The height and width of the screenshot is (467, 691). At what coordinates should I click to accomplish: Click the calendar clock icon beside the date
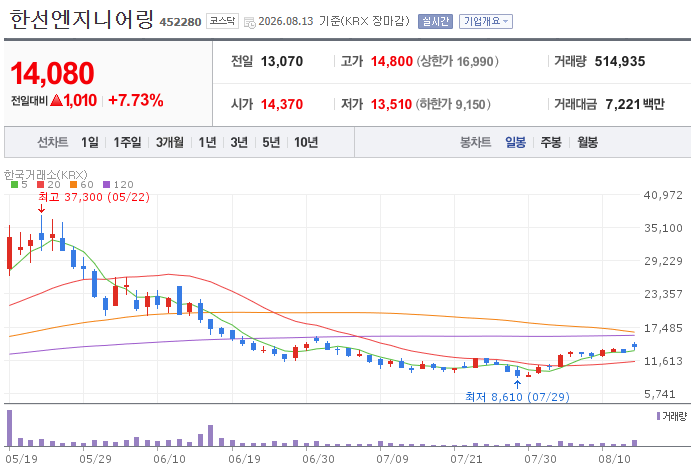point(249,22)
